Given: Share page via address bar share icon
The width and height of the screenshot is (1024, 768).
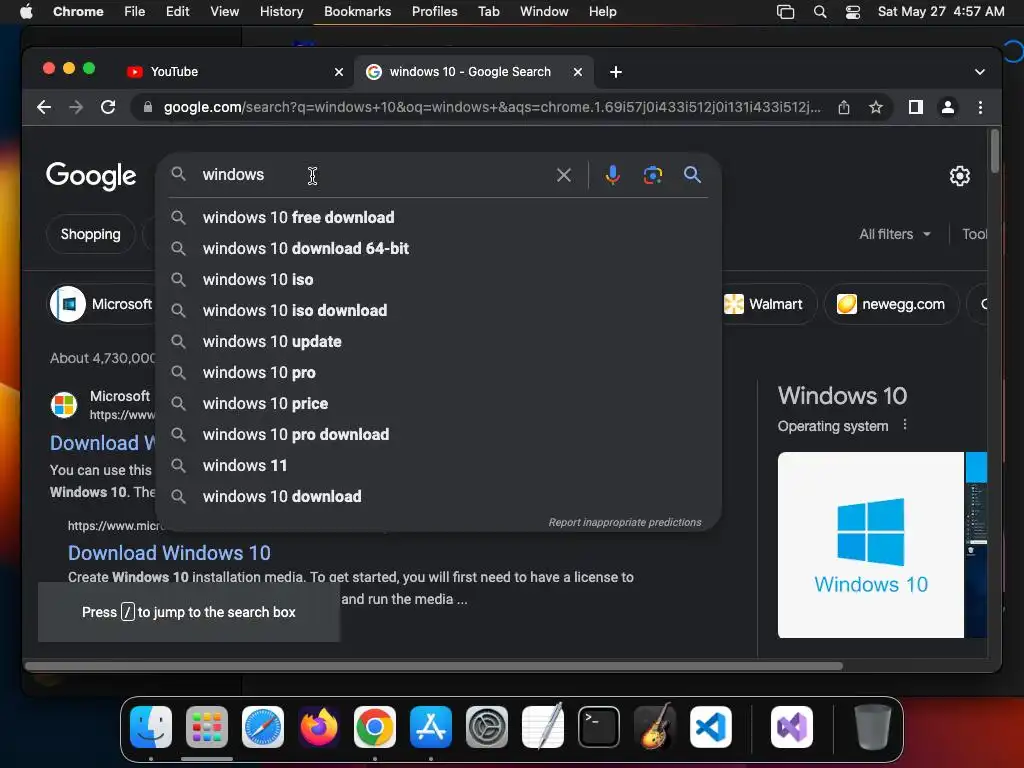Looking at the screenshot, I should tap(844, 107).
